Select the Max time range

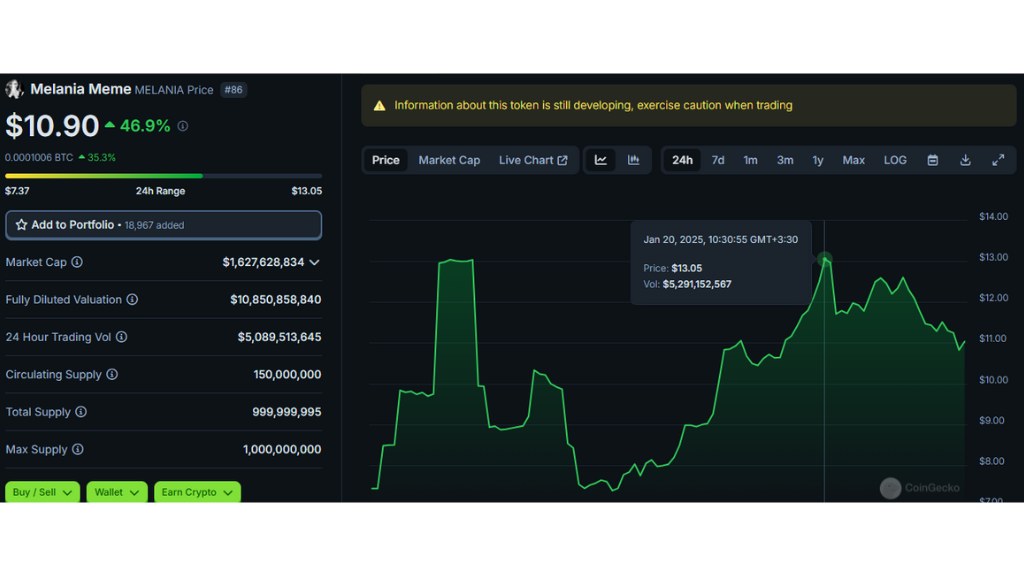tap(854, 160)
